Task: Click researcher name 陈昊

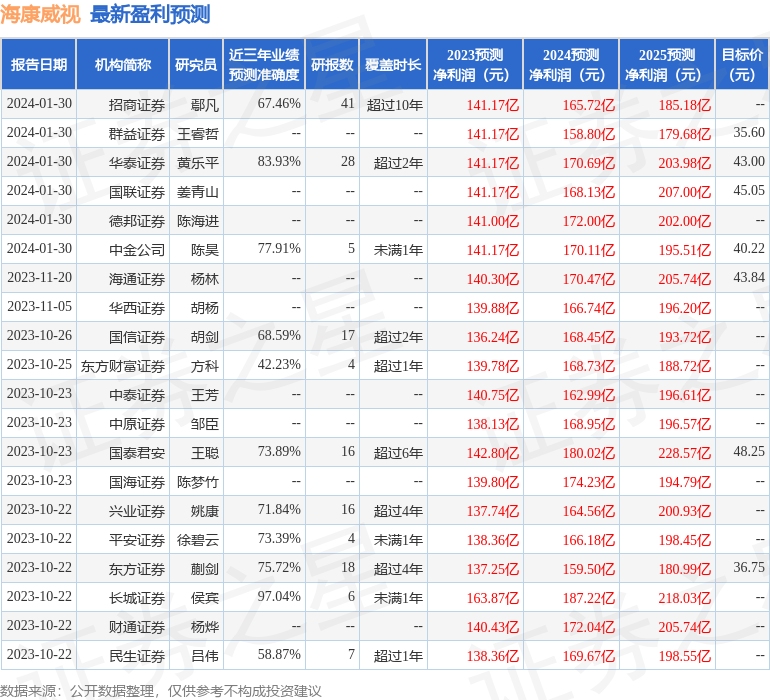Action: (205, 250)
